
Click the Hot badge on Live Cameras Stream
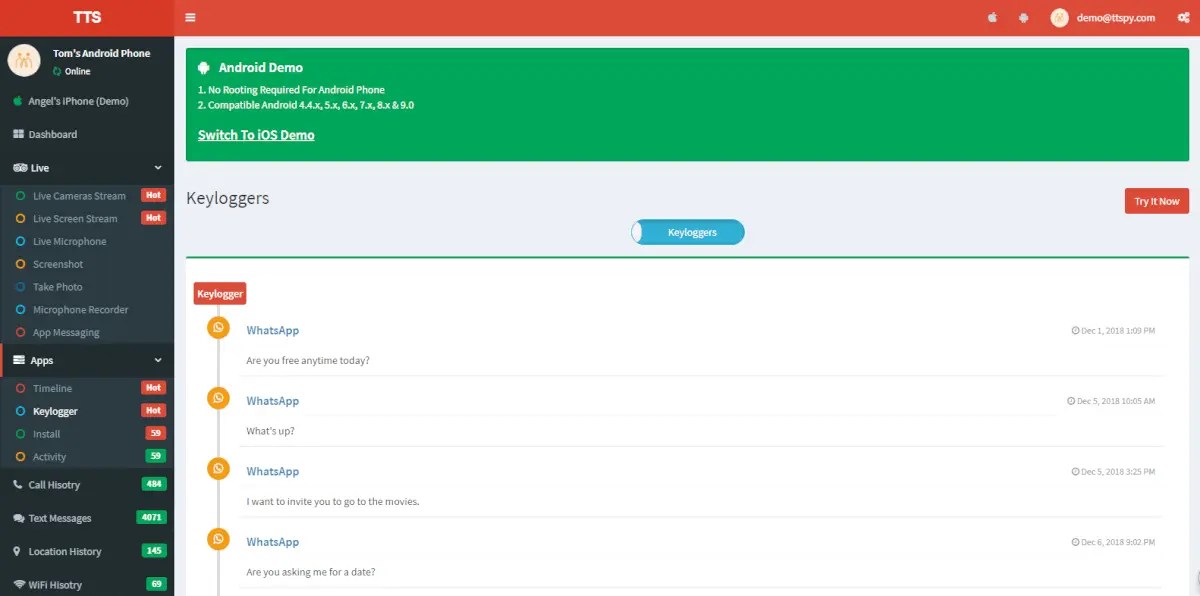coord(153,195)
